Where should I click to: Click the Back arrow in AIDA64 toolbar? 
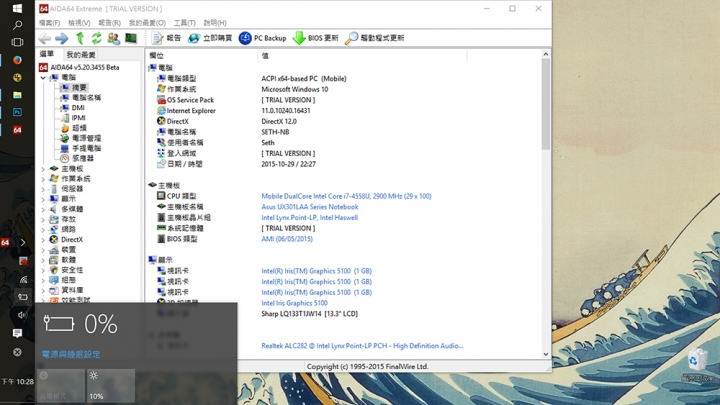click(x=45, y=39)
